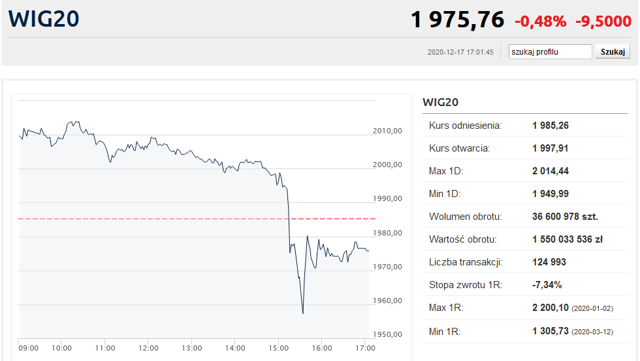Screen dimensions: 640x361
Task: Click the Max 1D value 2 014,44
Action: (550, 171)
